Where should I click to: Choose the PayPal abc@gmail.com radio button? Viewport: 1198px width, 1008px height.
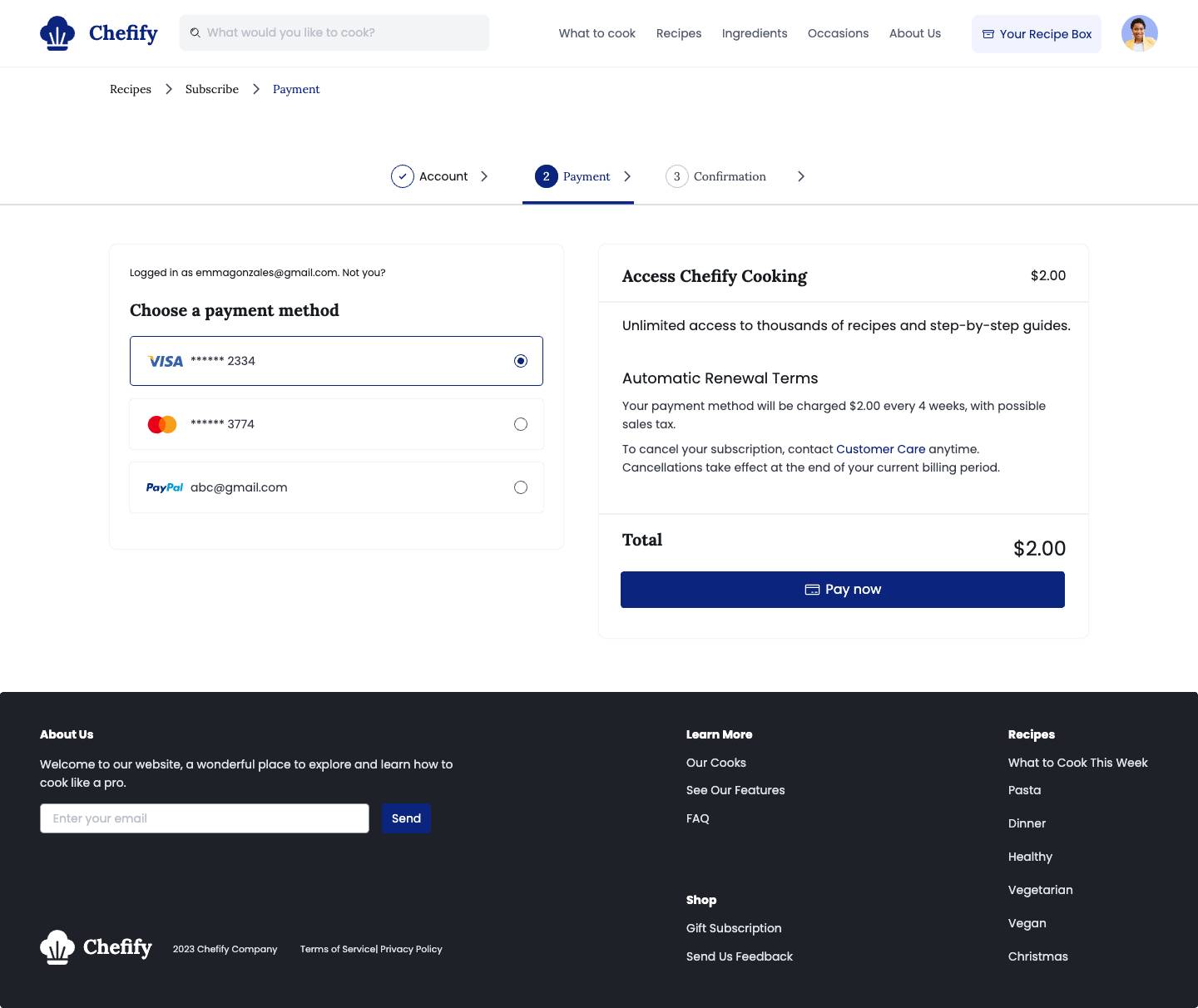coord(521,487)
